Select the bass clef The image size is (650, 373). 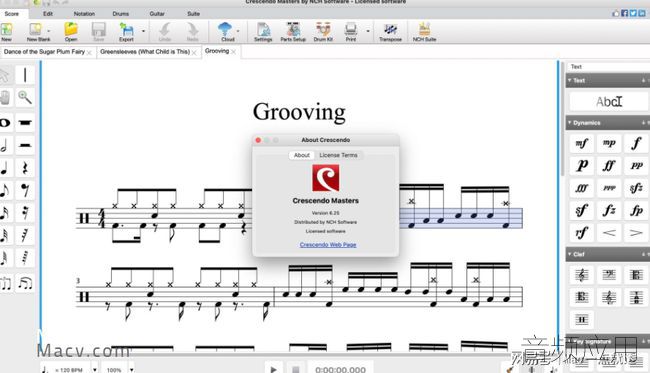pyautogui.click(x=609, y=275)
